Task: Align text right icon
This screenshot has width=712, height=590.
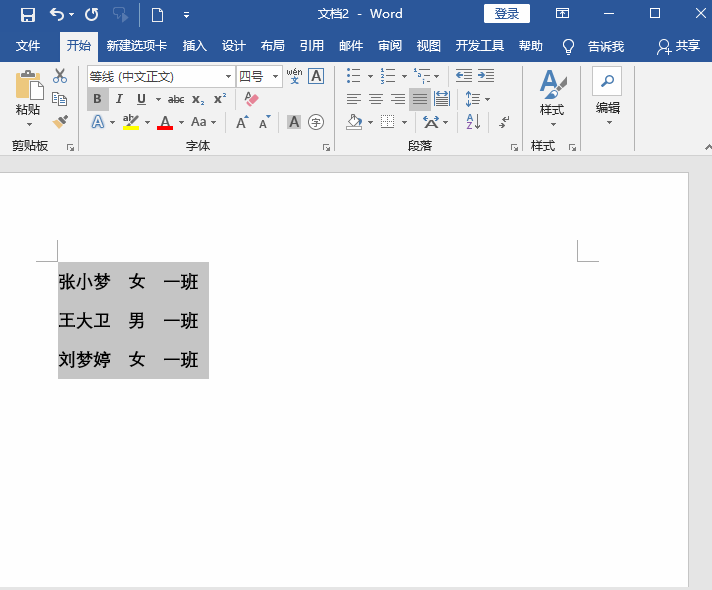Action: point(398,99)
